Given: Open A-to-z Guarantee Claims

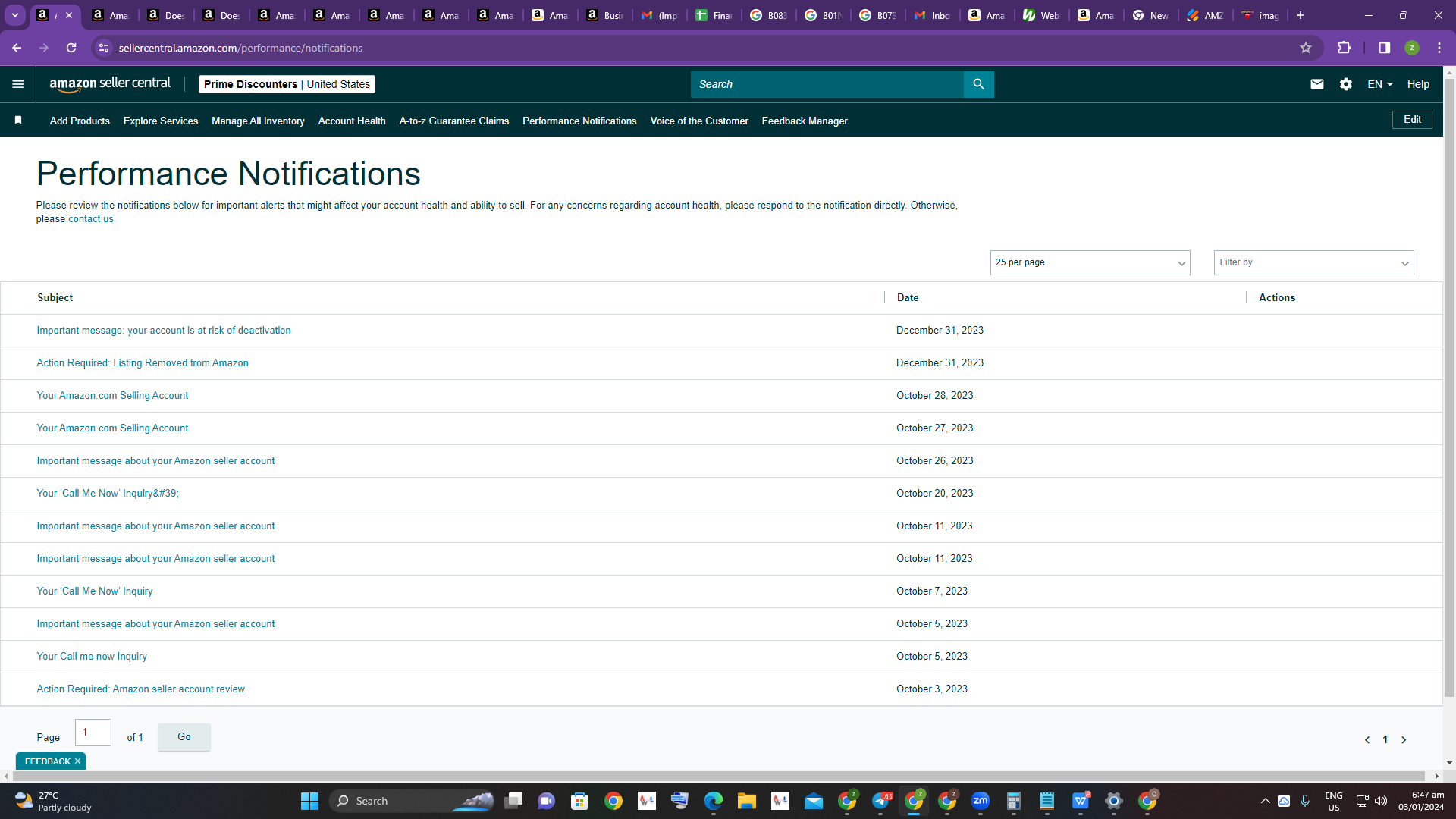Looking at the screenshot, I should coord(454,121).
